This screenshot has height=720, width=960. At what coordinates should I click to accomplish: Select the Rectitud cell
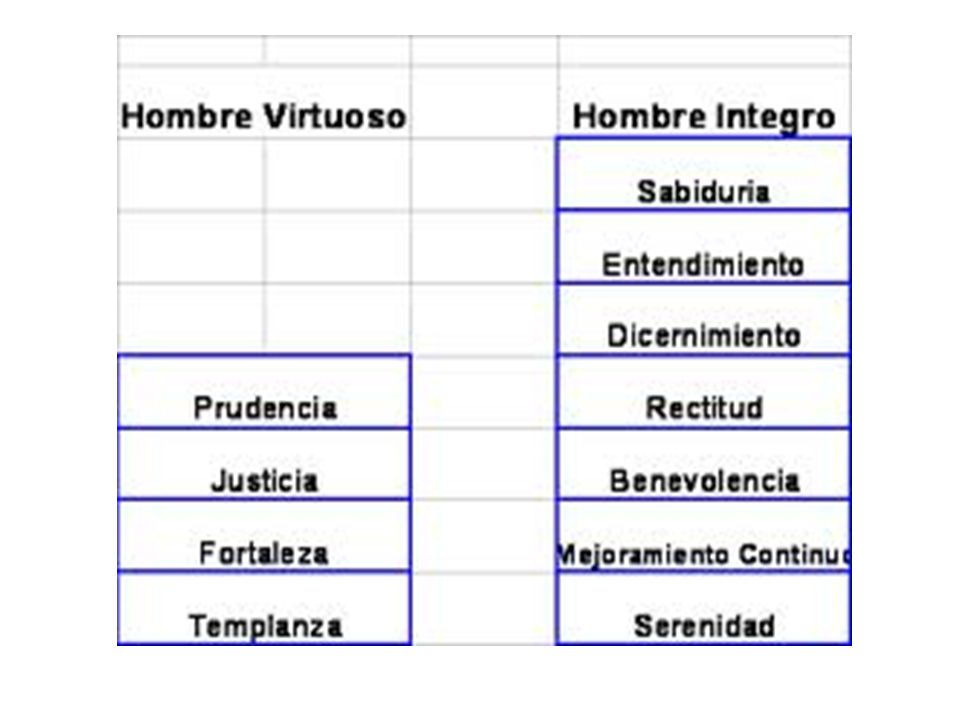tap(704, 391)
